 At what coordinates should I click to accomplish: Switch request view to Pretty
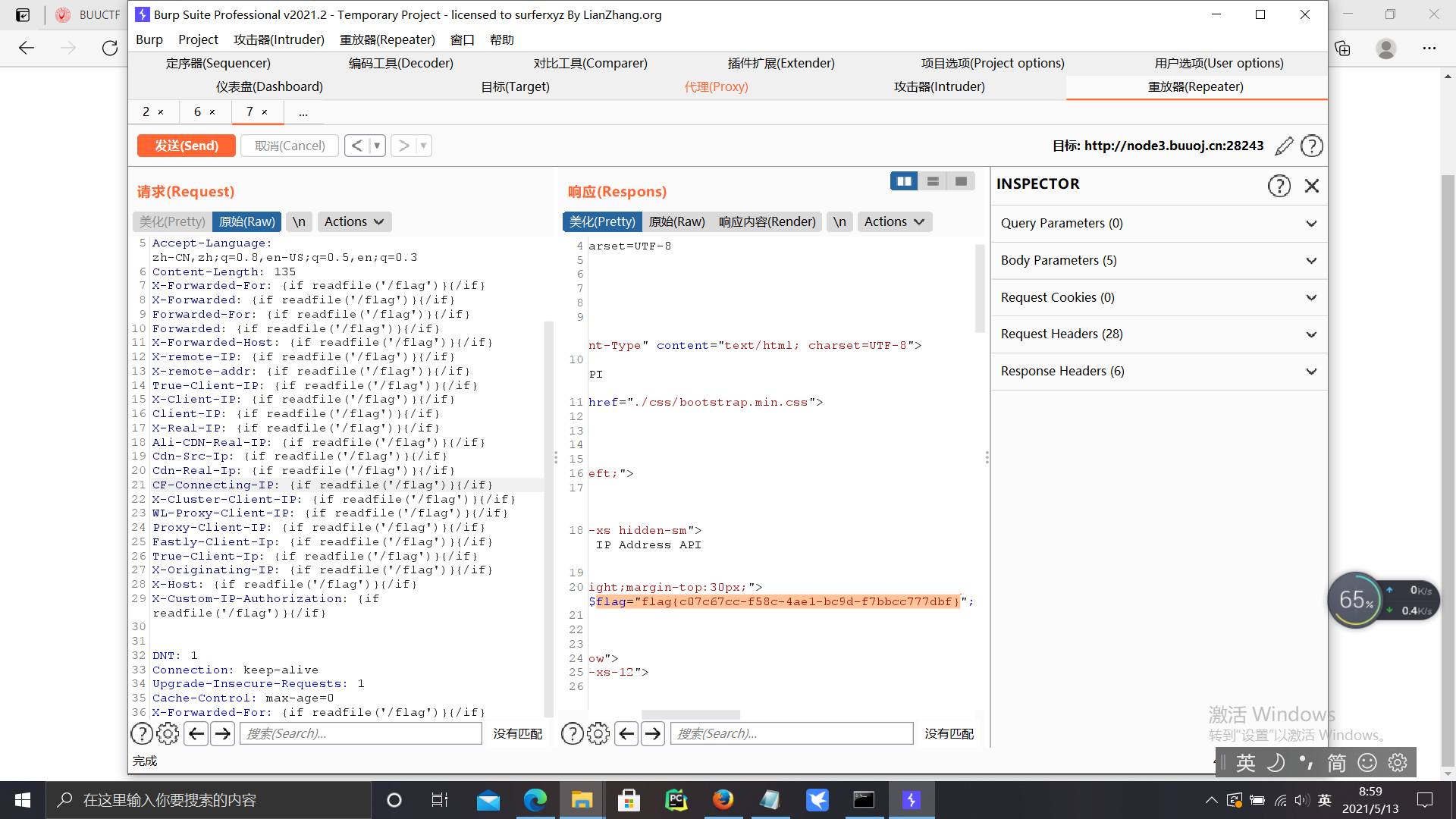click(x=172, y=221)
